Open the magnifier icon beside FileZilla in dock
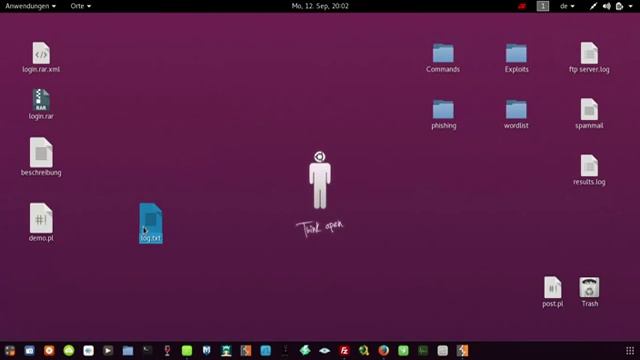 click(364, 351)
